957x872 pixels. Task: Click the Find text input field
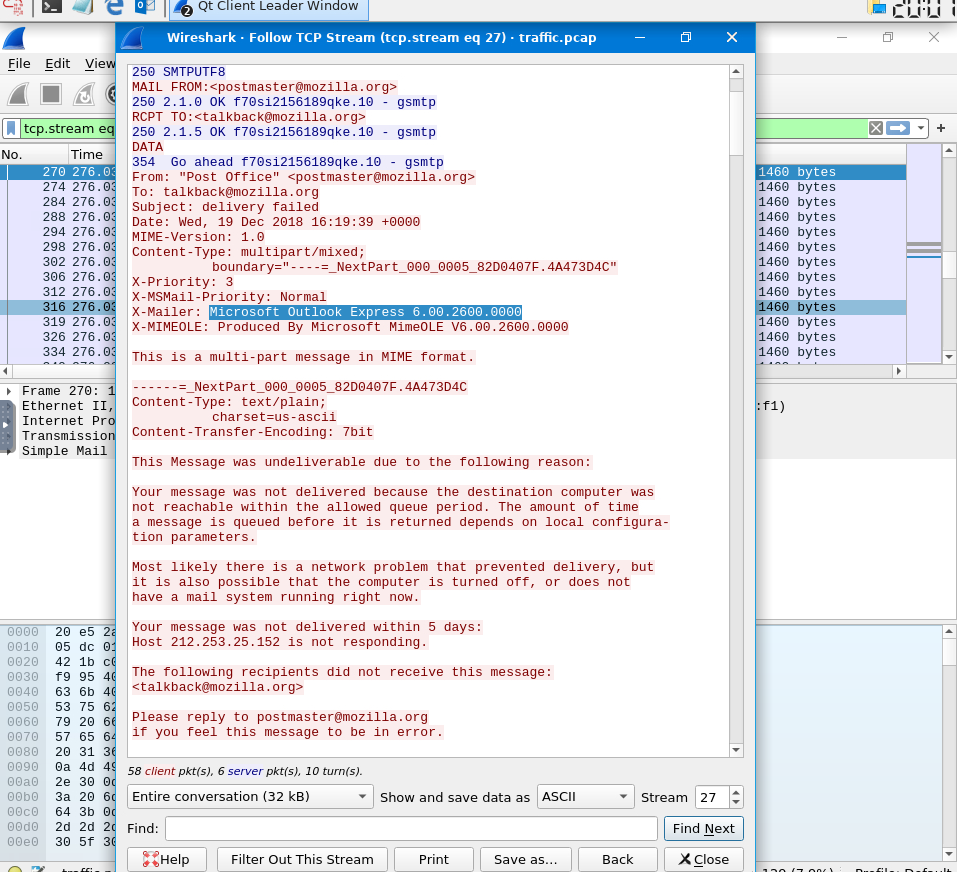click(411, 828)
